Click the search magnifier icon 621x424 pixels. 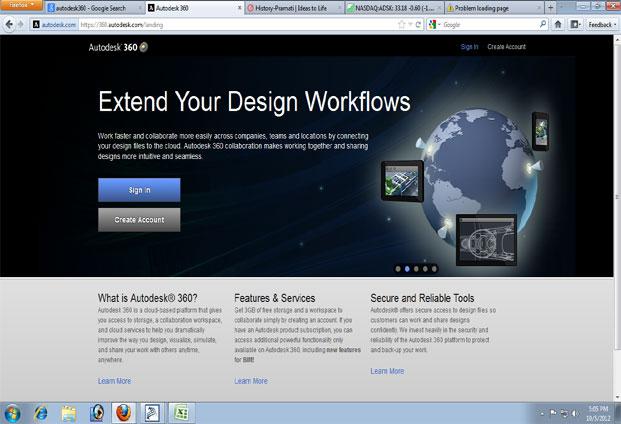(x=543, y=24)
